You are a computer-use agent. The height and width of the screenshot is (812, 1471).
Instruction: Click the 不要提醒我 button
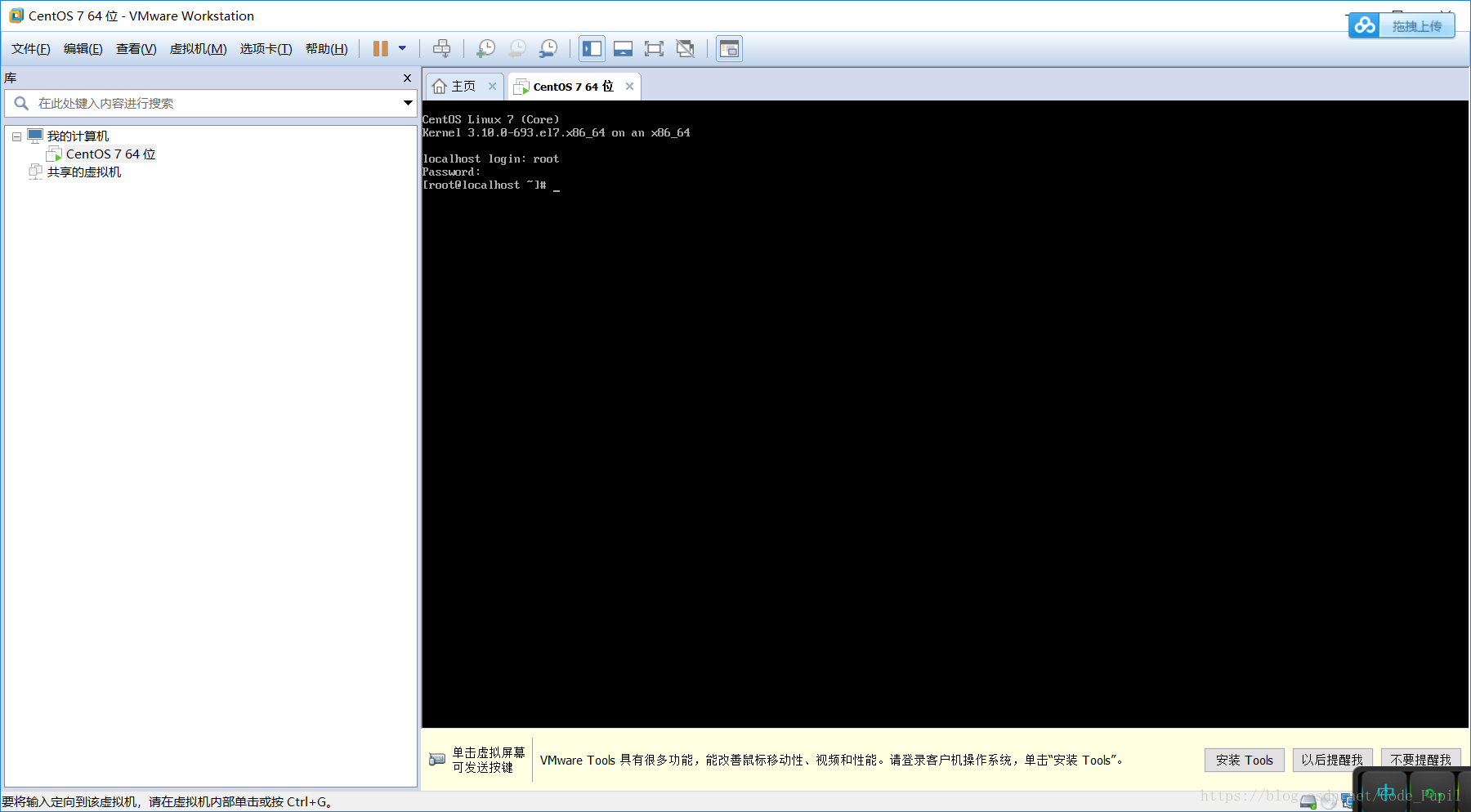1420,760
